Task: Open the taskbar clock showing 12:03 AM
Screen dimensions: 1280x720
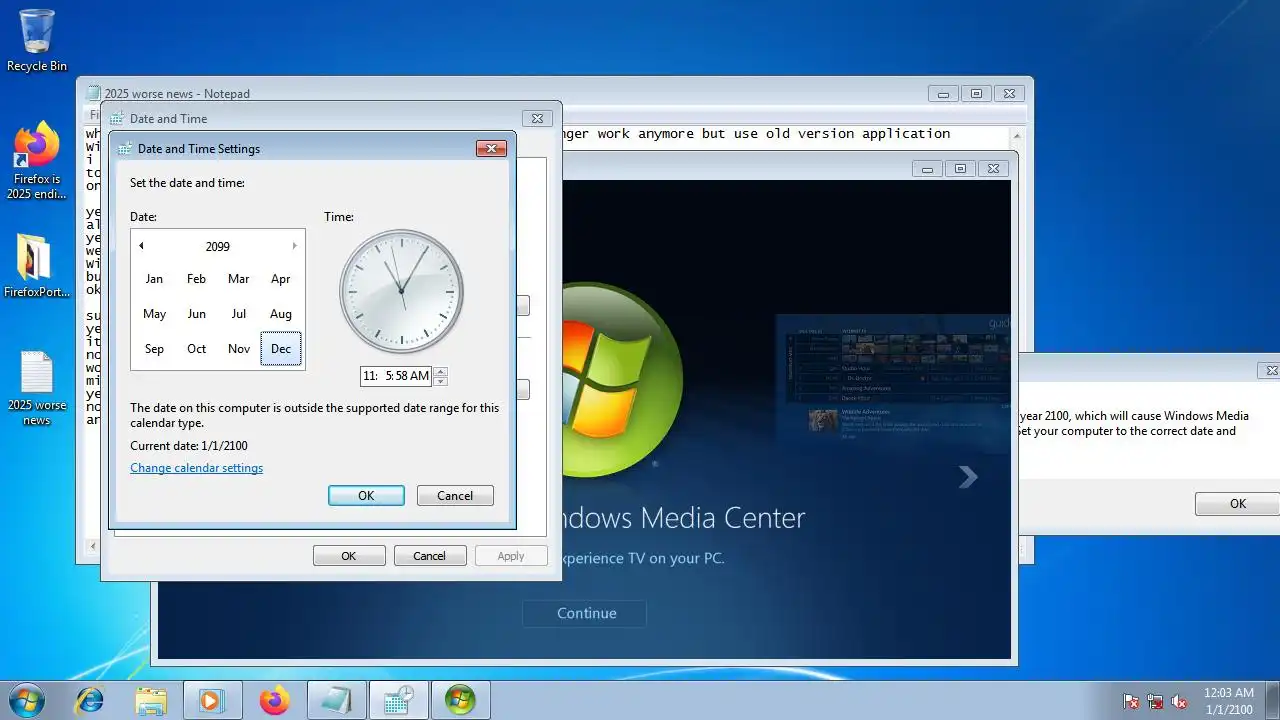Action: 1228,700
